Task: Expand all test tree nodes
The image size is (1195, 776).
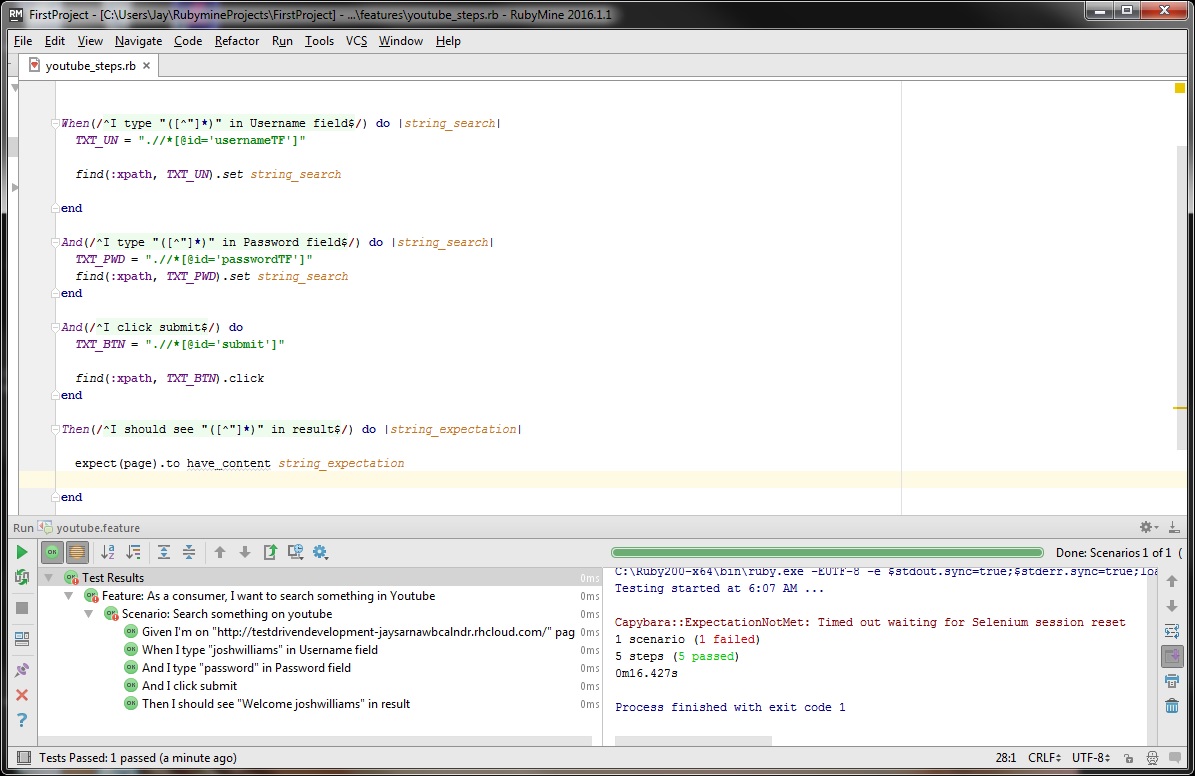Action: pos(164,552)
